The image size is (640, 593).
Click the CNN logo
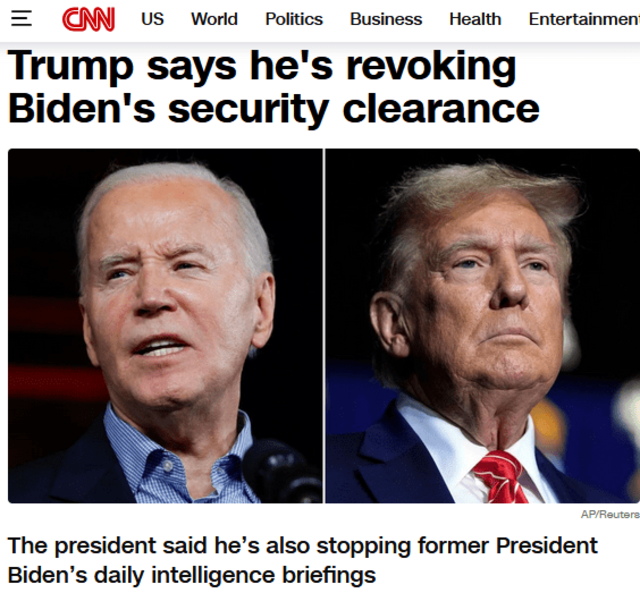tap(89, 19)
